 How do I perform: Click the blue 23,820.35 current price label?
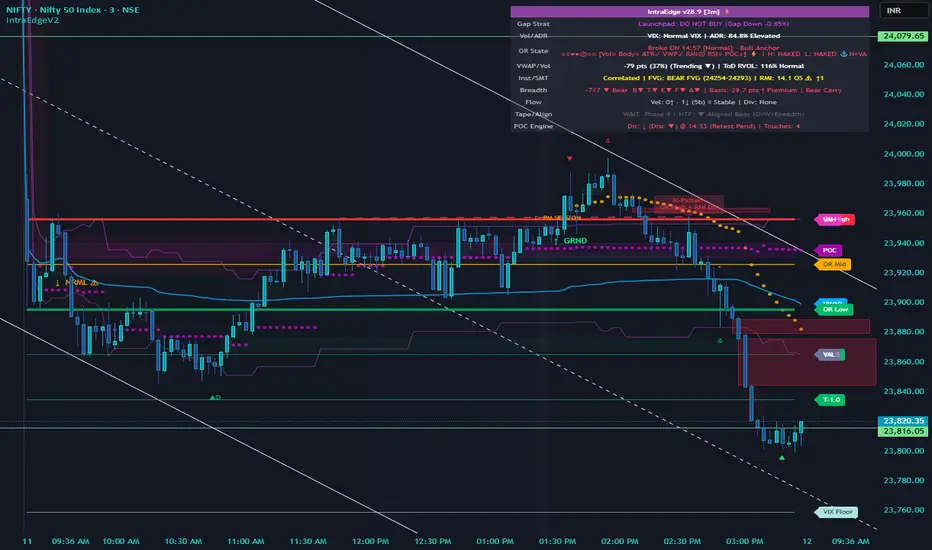(x=903, y=421)
